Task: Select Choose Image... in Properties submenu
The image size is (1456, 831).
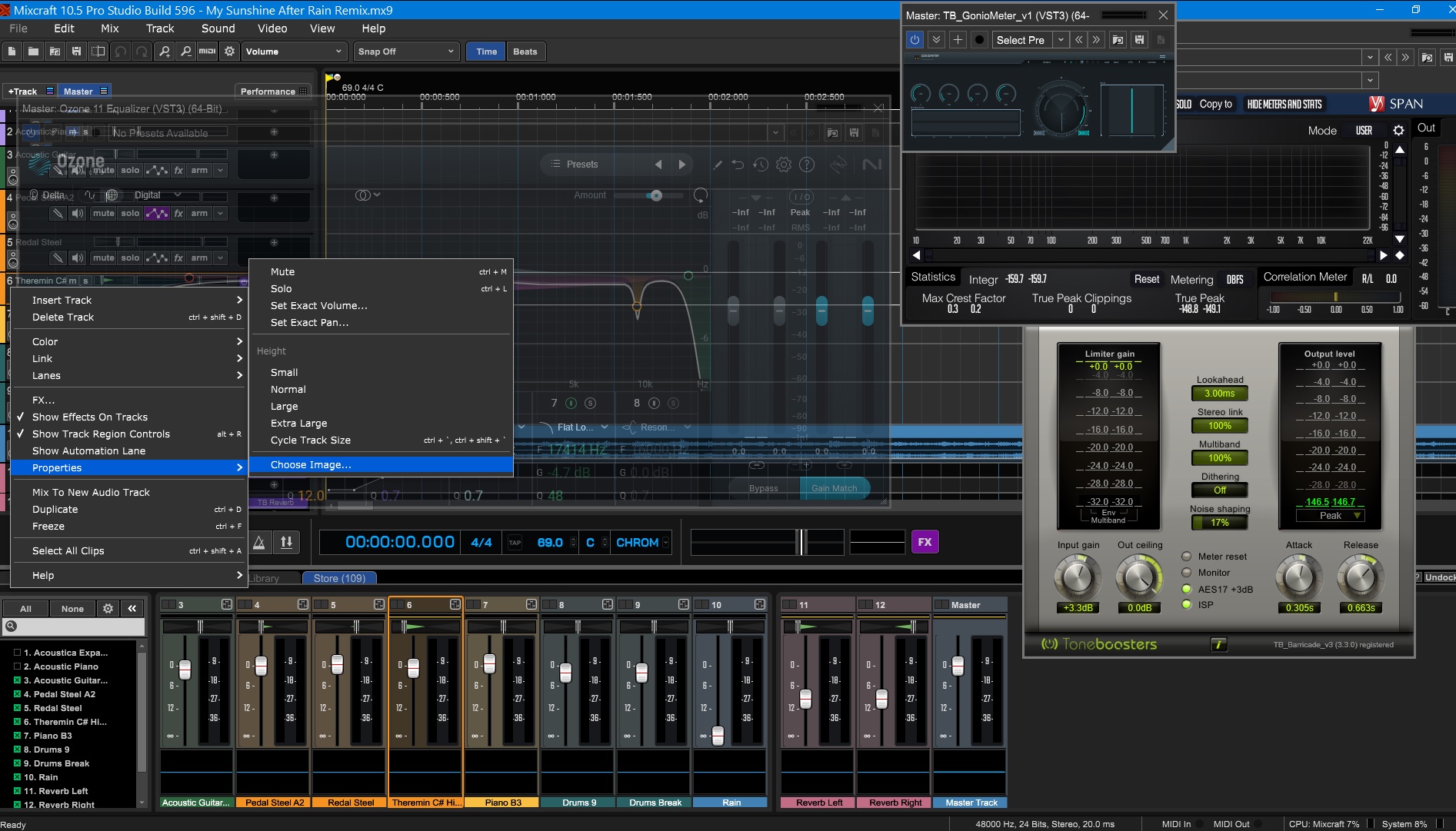Action: 381,465
